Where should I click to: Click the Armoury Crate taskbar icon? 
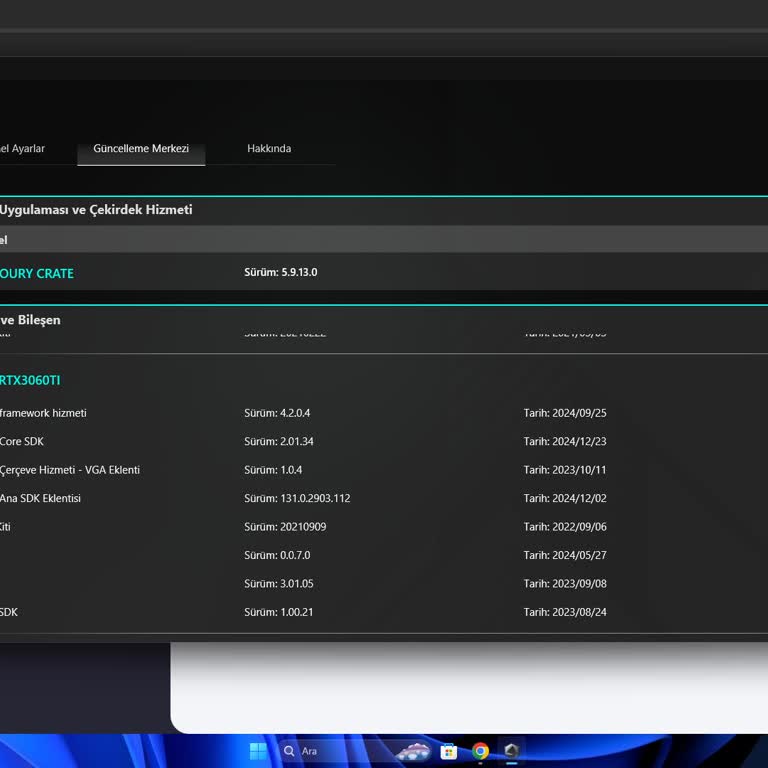[511, 751]
